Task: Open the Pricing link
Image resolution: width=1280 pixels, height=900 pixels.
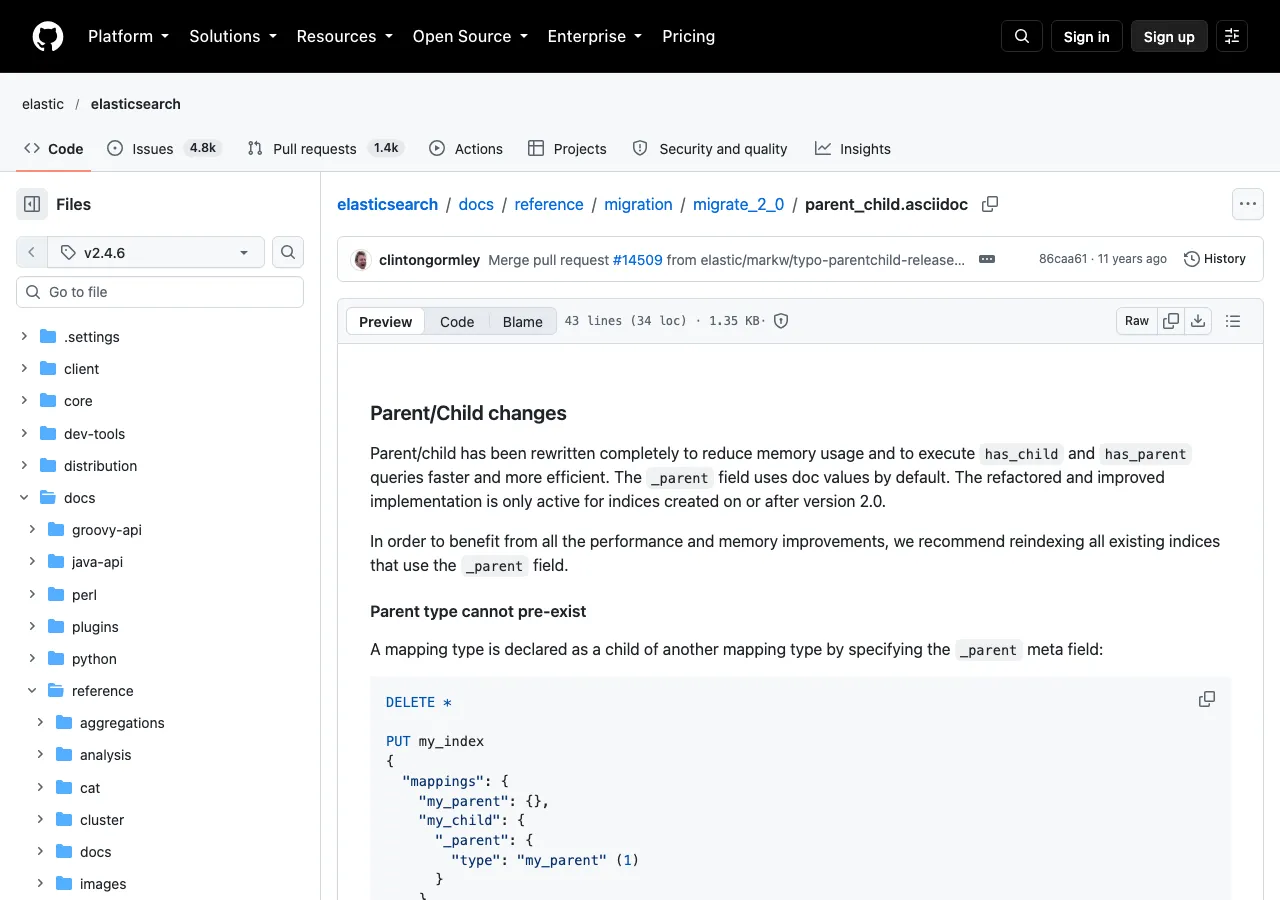Action: pyautogui.click(x=688, y=36)
